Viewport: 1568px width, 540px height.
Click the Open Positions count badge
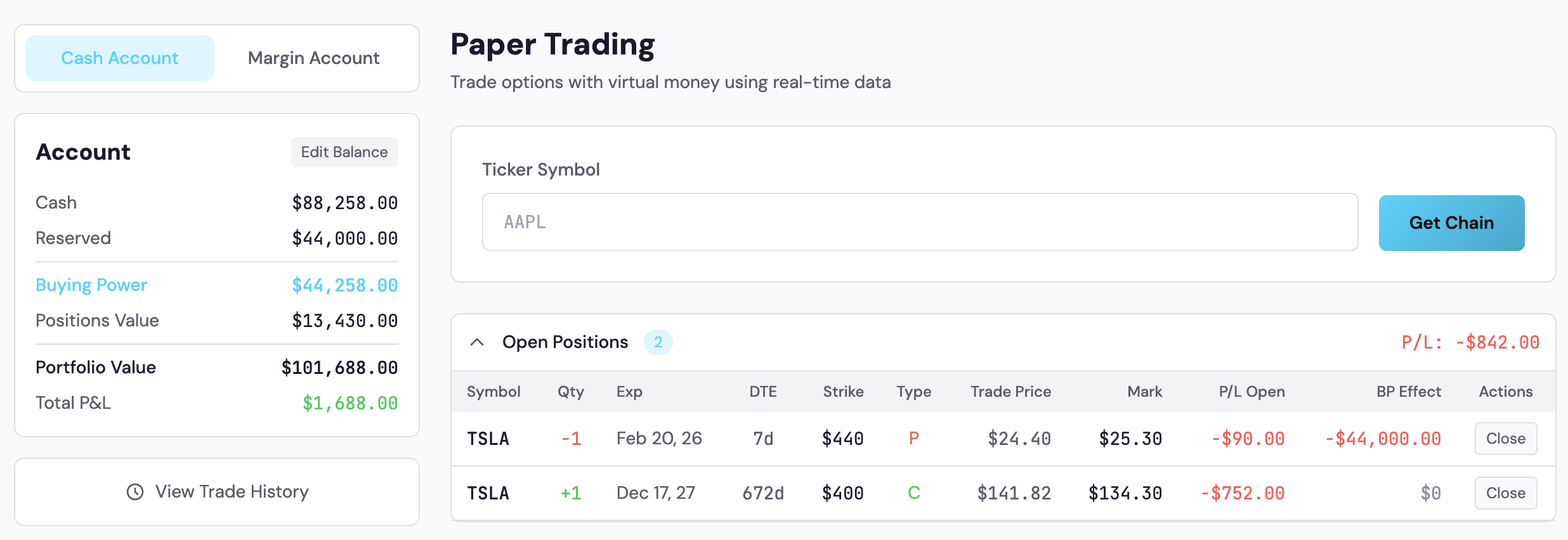point(658,342)
